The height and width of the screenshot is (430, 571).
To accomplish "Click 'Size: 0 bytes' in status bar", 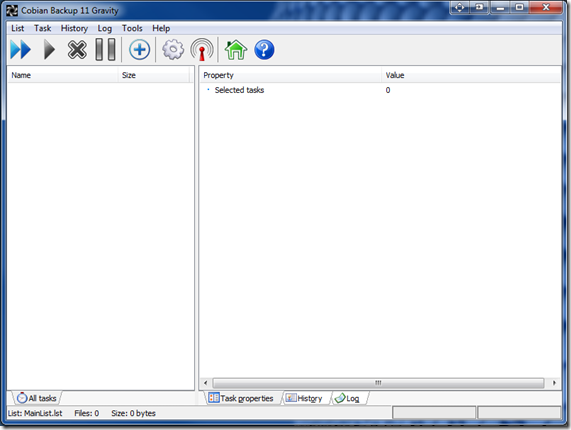I will [x=133, y=413].
